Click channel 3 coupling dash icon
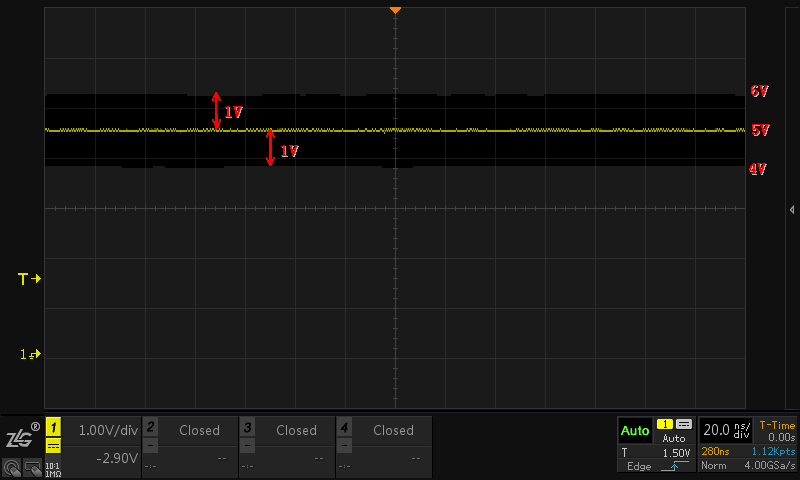Image resolution: width=800 pixels, height=480 pixels. 247,446
